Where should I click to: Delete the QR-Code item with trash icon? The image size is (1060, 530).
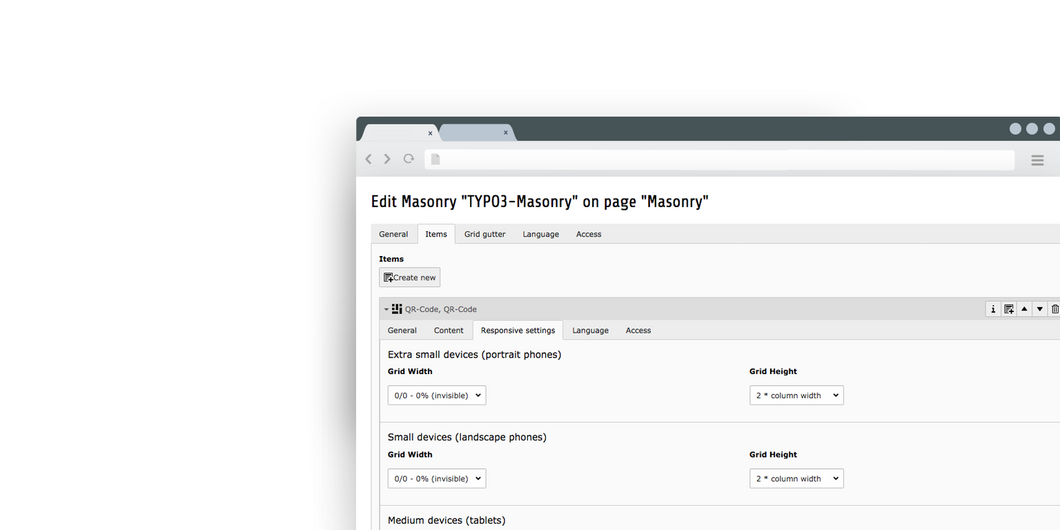point(1054,309)
